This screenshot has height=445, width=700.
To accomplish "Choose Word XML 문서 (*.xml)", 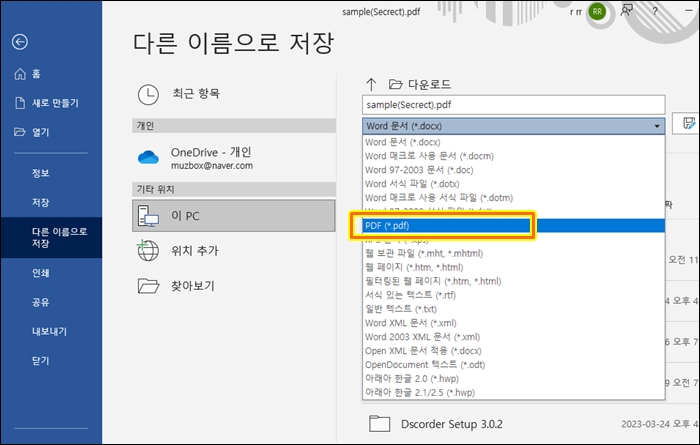I will click(x=513, y=323).
